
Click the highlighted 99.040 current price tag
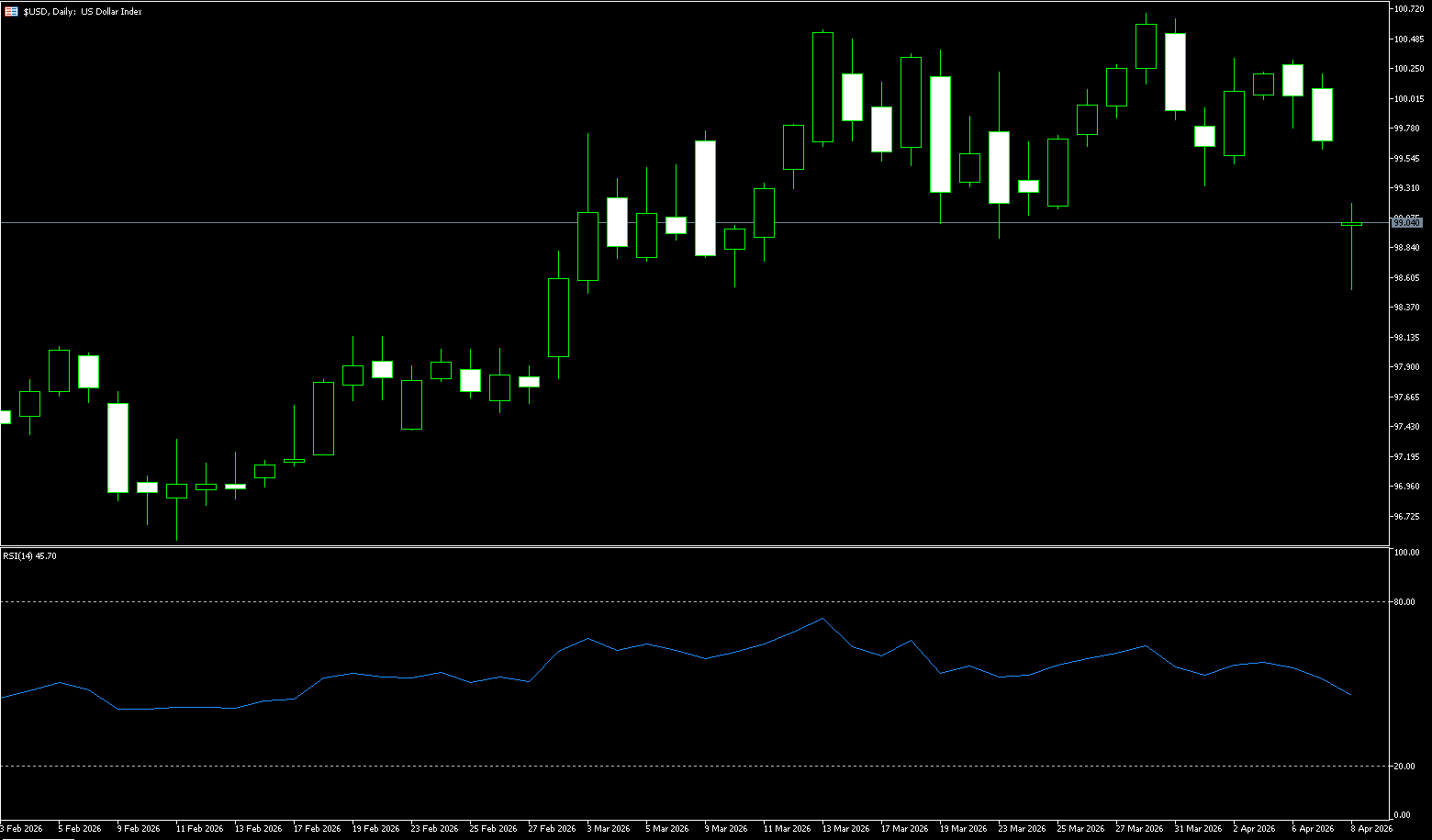point(1406,223)
